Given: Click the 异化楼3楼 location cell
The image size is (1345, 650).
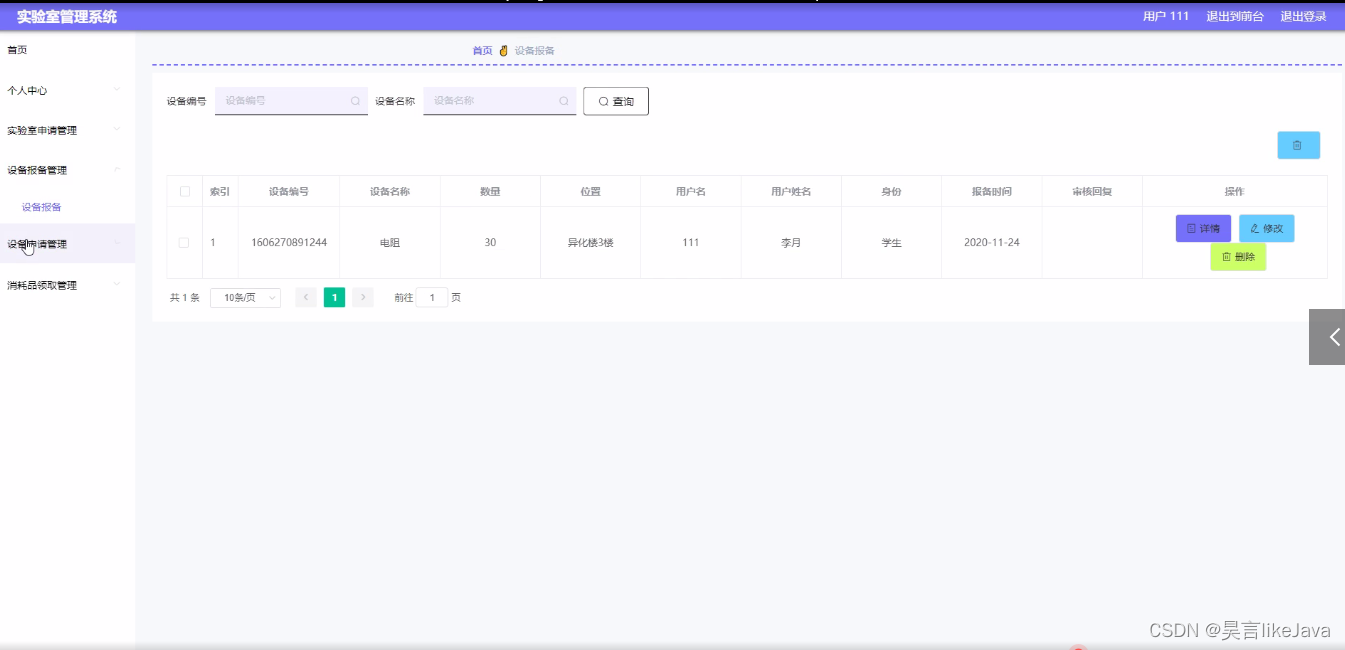Looking at the screenshot, I should [x=590, y=243].
